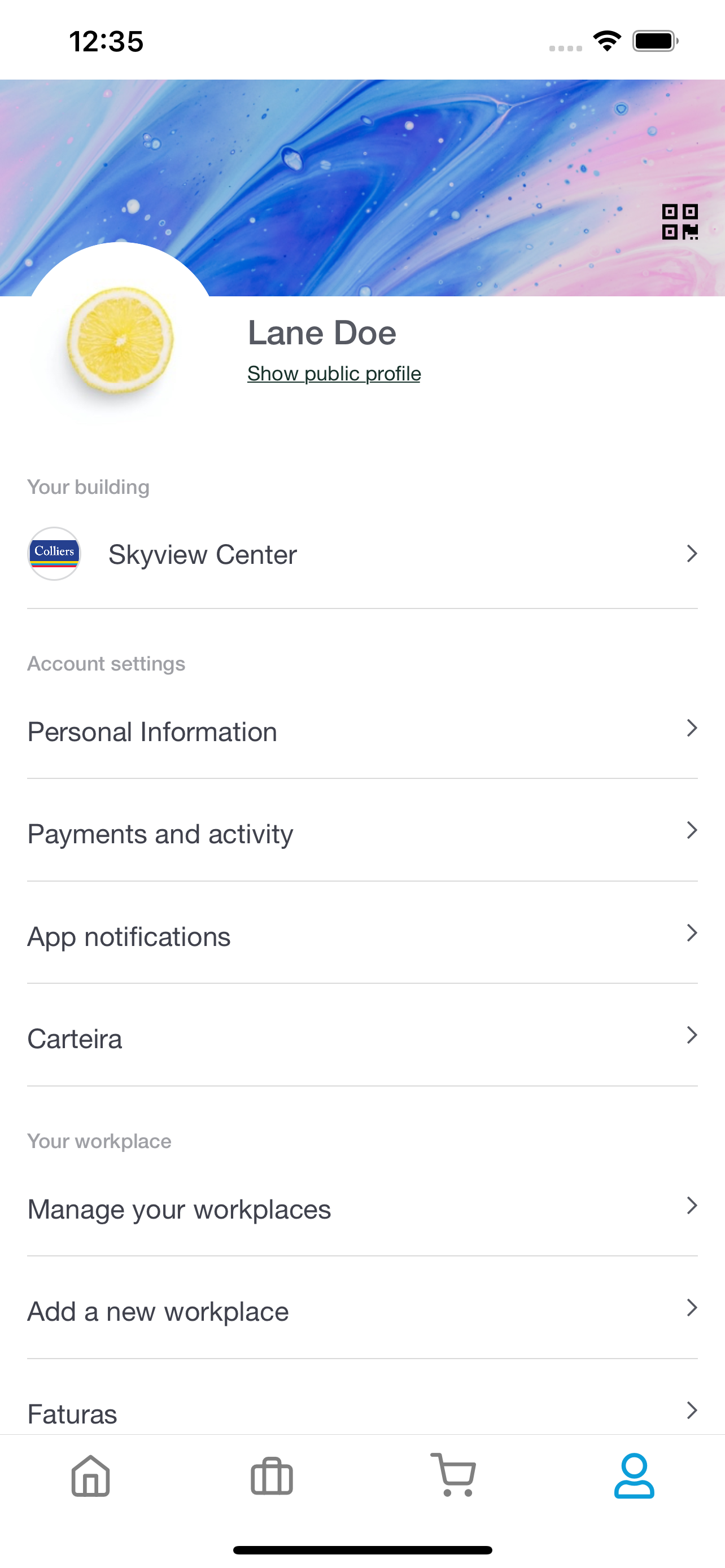Viewport: 725px width, 1568px height.
Task: Select the profile tab icon
Action: point(634,1475)
